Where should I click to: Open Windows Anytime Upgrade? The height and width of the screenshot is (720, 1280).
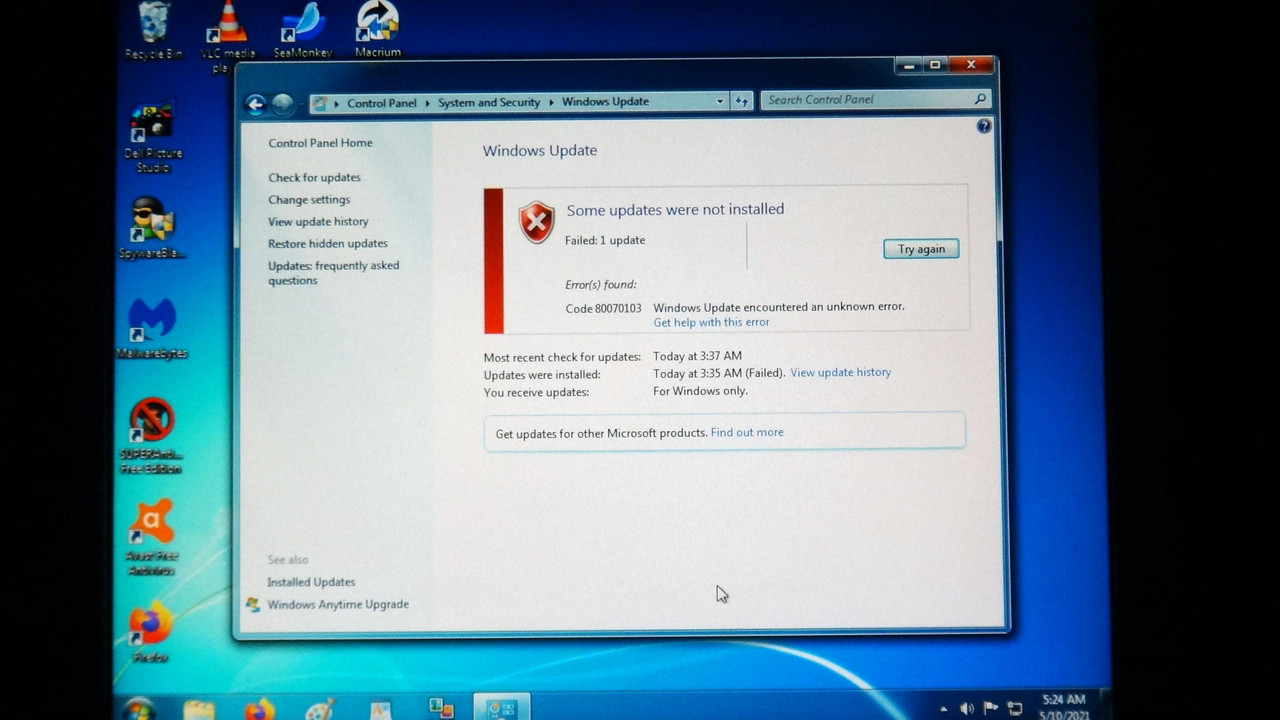point(338,604)
